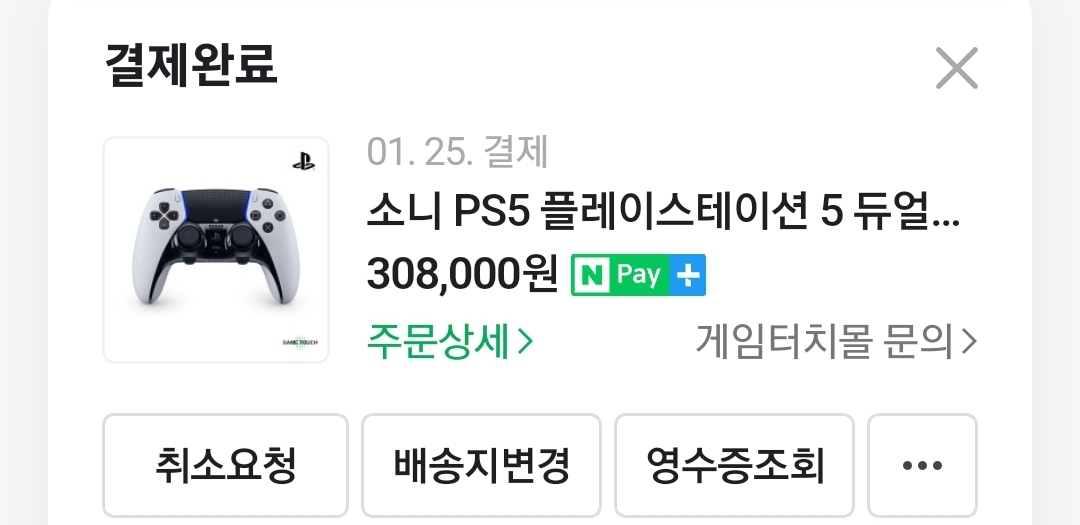Image resolution: width=1080 pixels, height=525 pixels.
Task: Click the PlayStation logo on the product image
Action: (x=304, y=163)
